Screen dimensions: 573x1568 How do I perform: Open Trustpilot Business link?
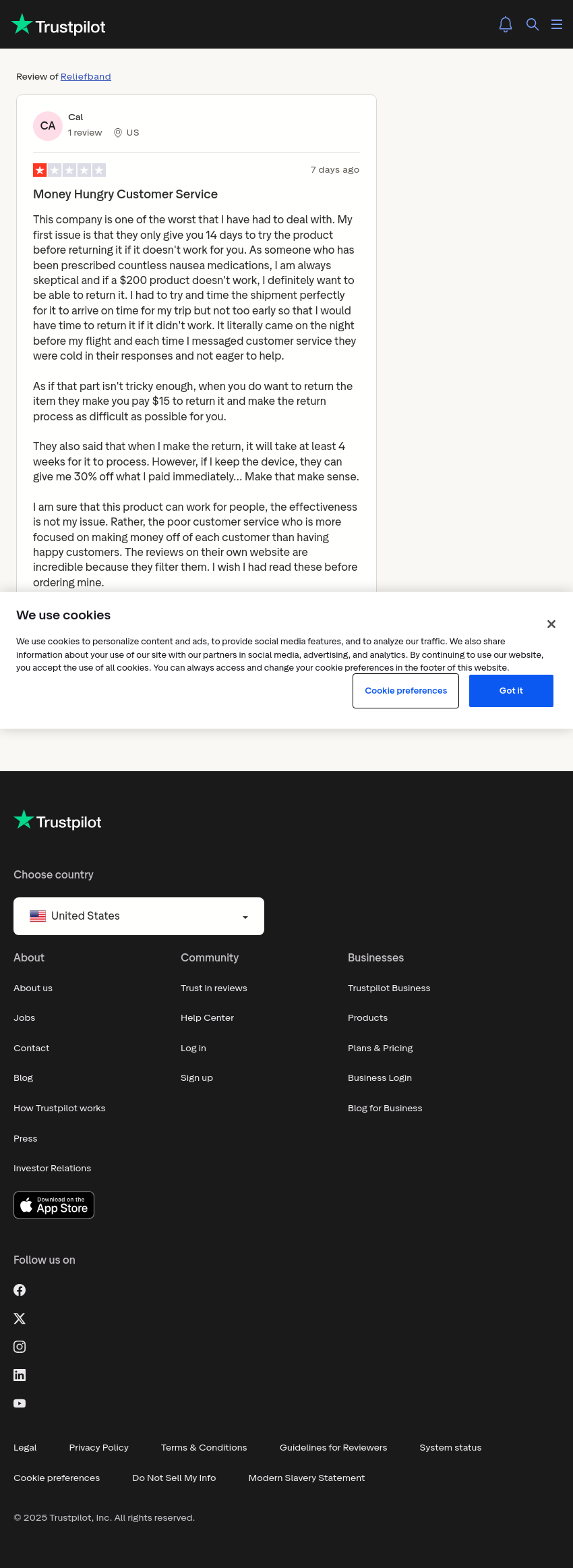click(389, 988)
